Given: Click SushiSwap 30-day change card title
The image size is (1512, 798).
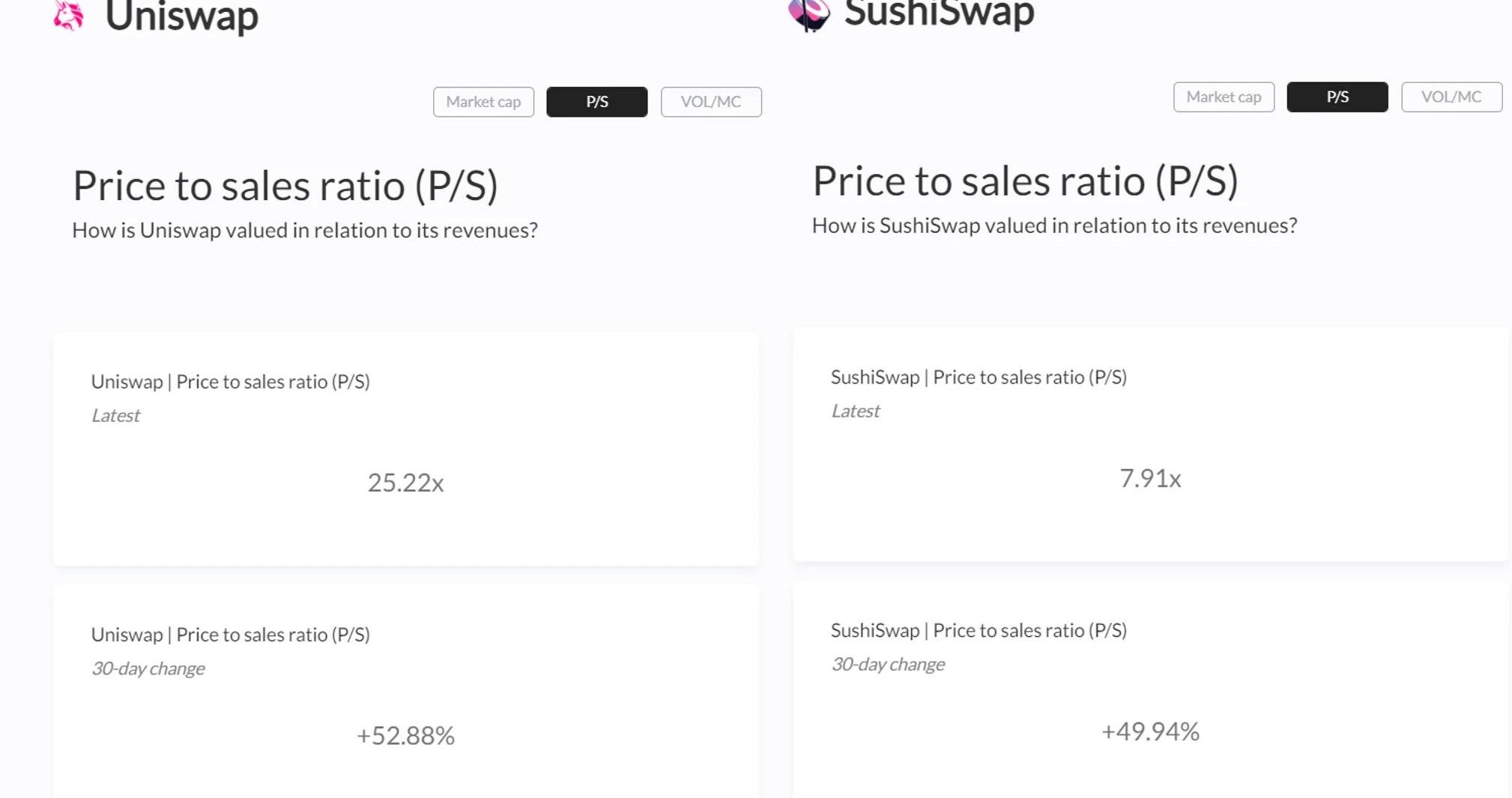Looking at the screenshot, I should tap(978, 630).
